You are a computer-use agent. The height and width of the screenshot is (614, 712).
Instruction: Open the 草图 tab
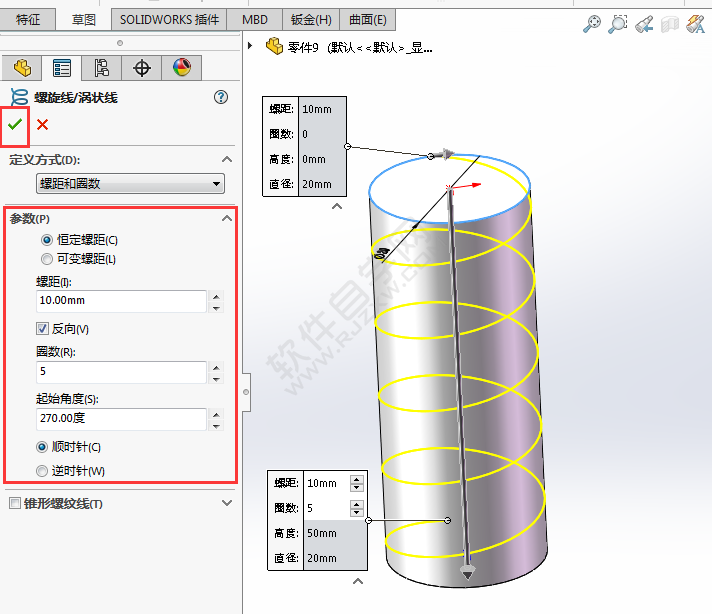coord(84,20)
